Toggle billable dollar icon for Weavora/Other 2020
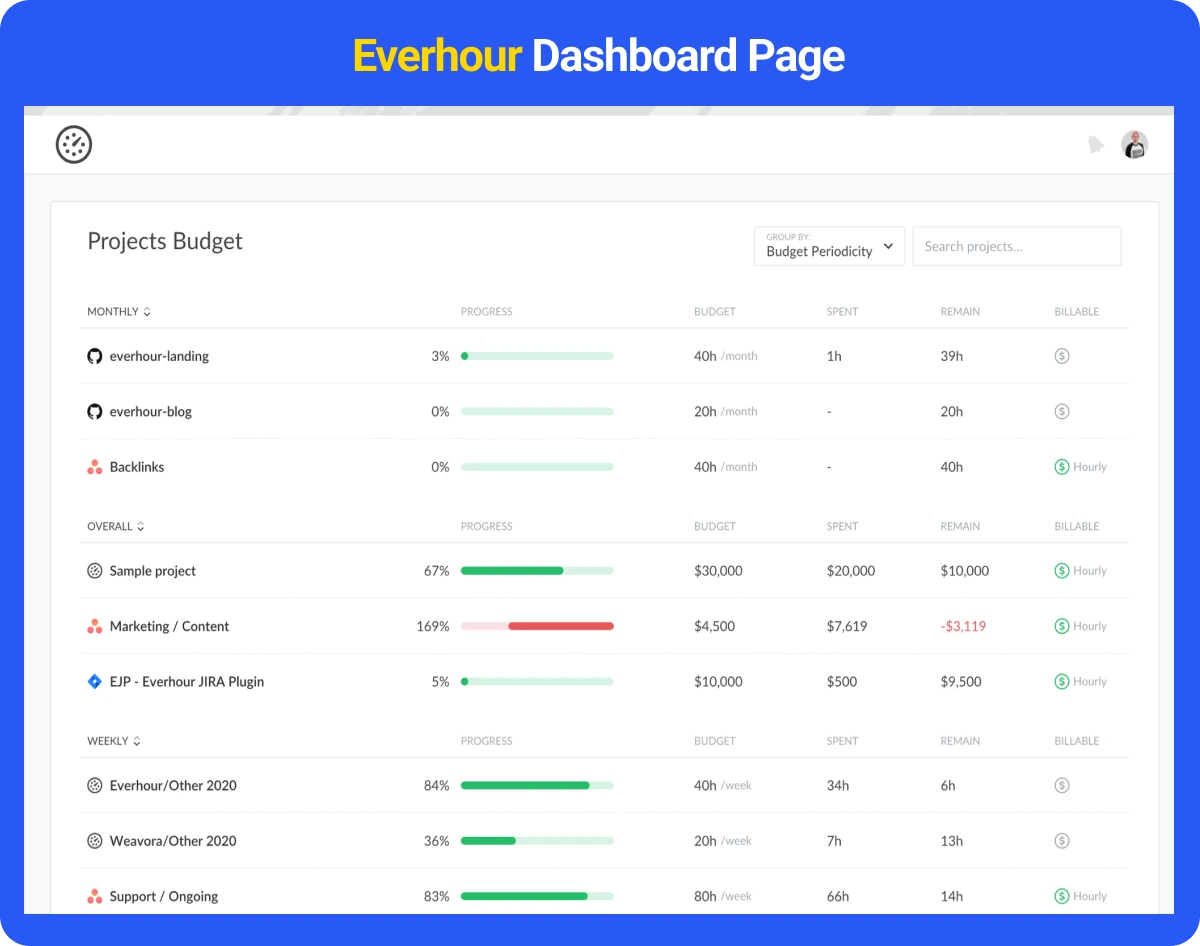The width and height of the screenshot is (1200, 946). click(x=1062, y=841)
